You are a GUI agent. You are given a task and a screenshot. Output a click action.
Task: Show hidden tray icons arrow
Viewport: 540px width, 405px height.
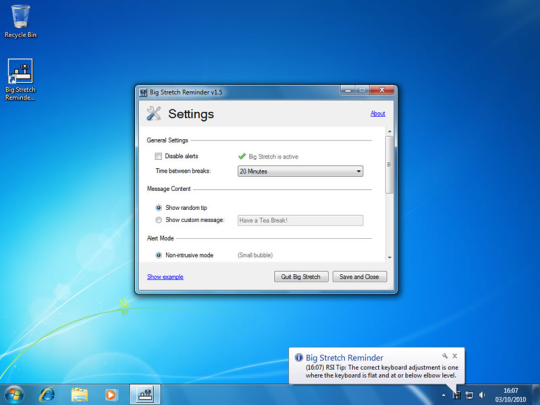444,395
